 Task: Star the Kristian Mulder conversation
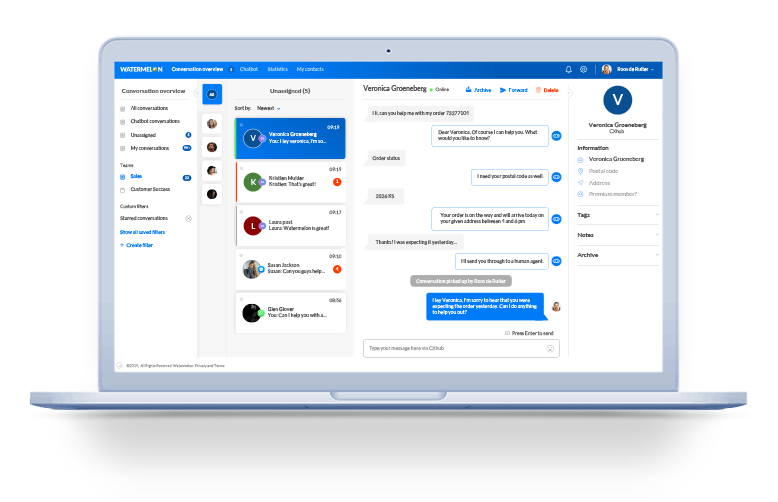(241, 168)
